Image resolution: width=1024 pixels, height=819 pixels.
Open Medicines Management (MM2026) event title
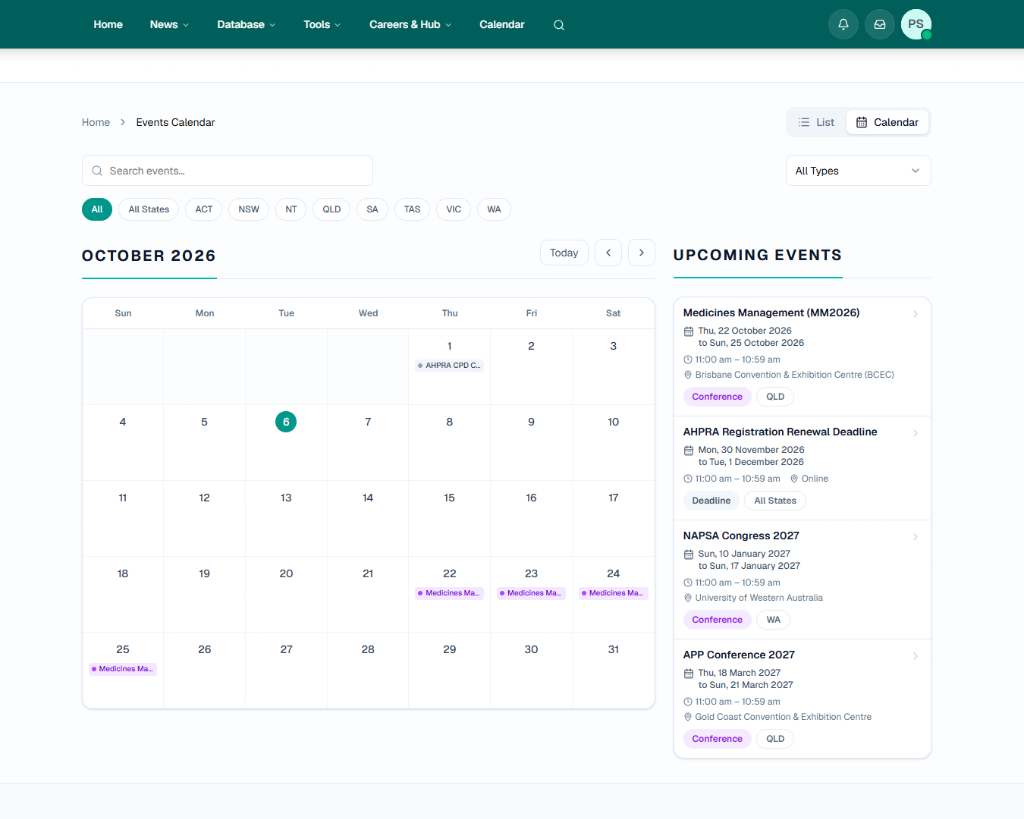[771, 313]
